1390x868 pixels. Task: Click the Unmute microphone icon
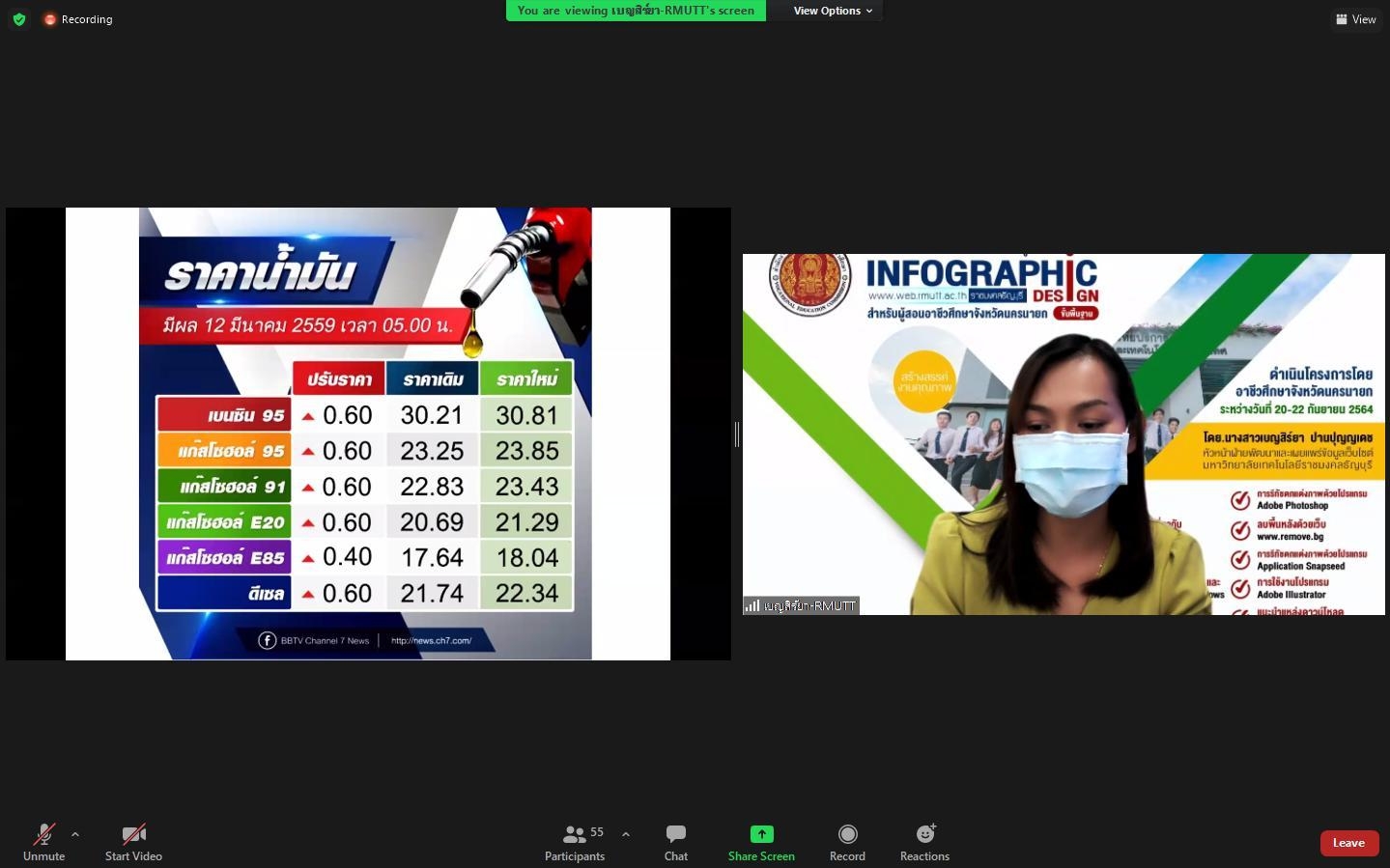tap(44, 834)
